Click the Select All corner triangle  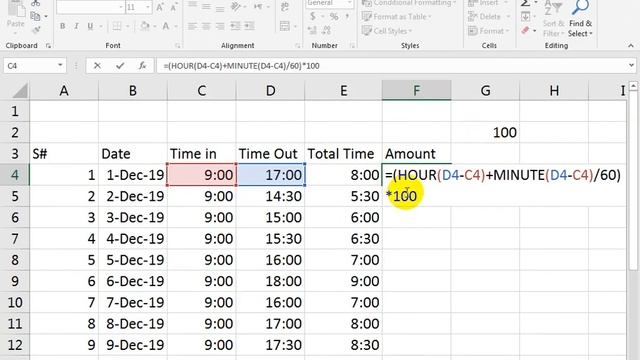click(x=19, y=91)
